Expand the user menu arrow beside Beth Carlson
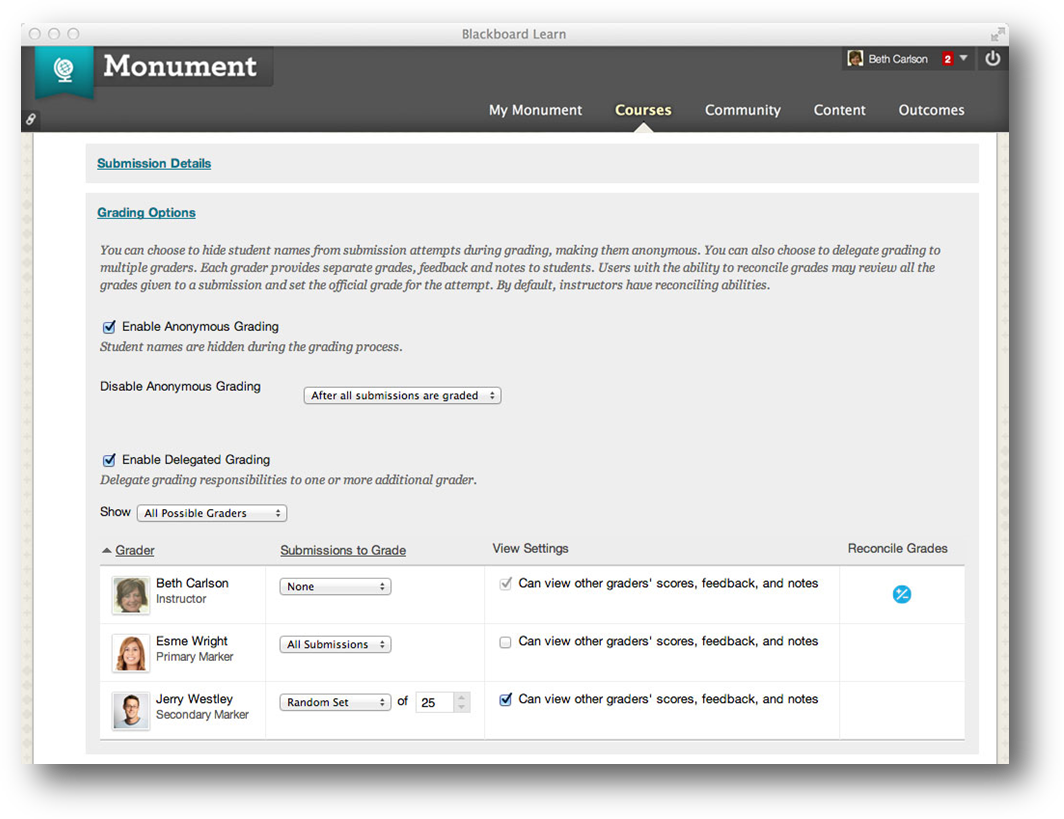This screenshot has width=1064, height=819. (x=964, y=58)
